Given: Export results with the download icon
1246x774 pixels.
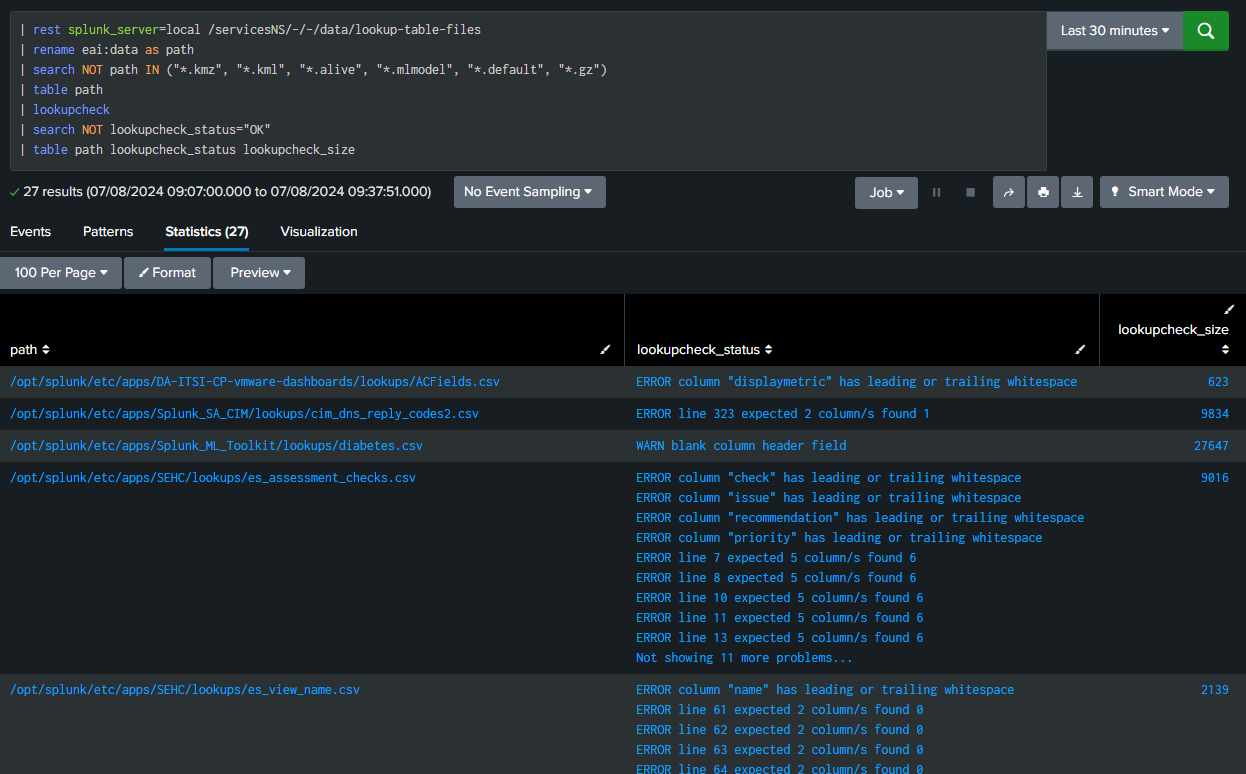Looking at the screenshot, I should pos(1077,192).
